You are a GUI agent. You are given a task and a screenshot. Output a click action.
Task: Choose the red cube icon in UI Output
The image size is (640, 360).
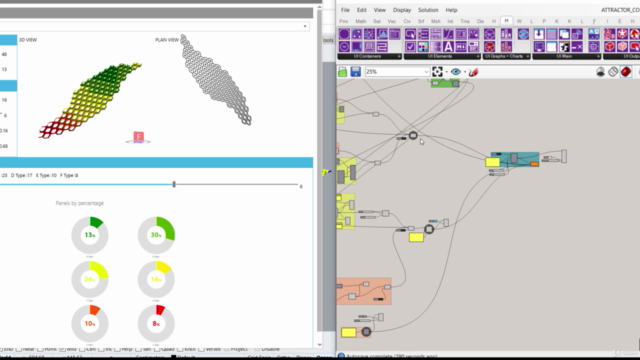[x=609, y=47]
